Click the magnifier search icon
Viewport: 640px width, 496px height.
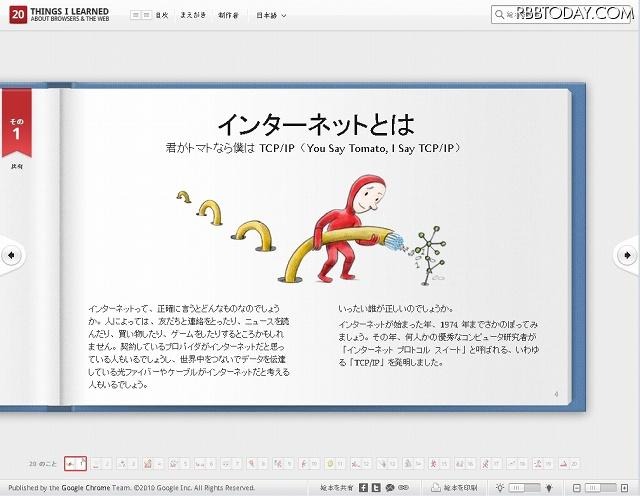499,15
